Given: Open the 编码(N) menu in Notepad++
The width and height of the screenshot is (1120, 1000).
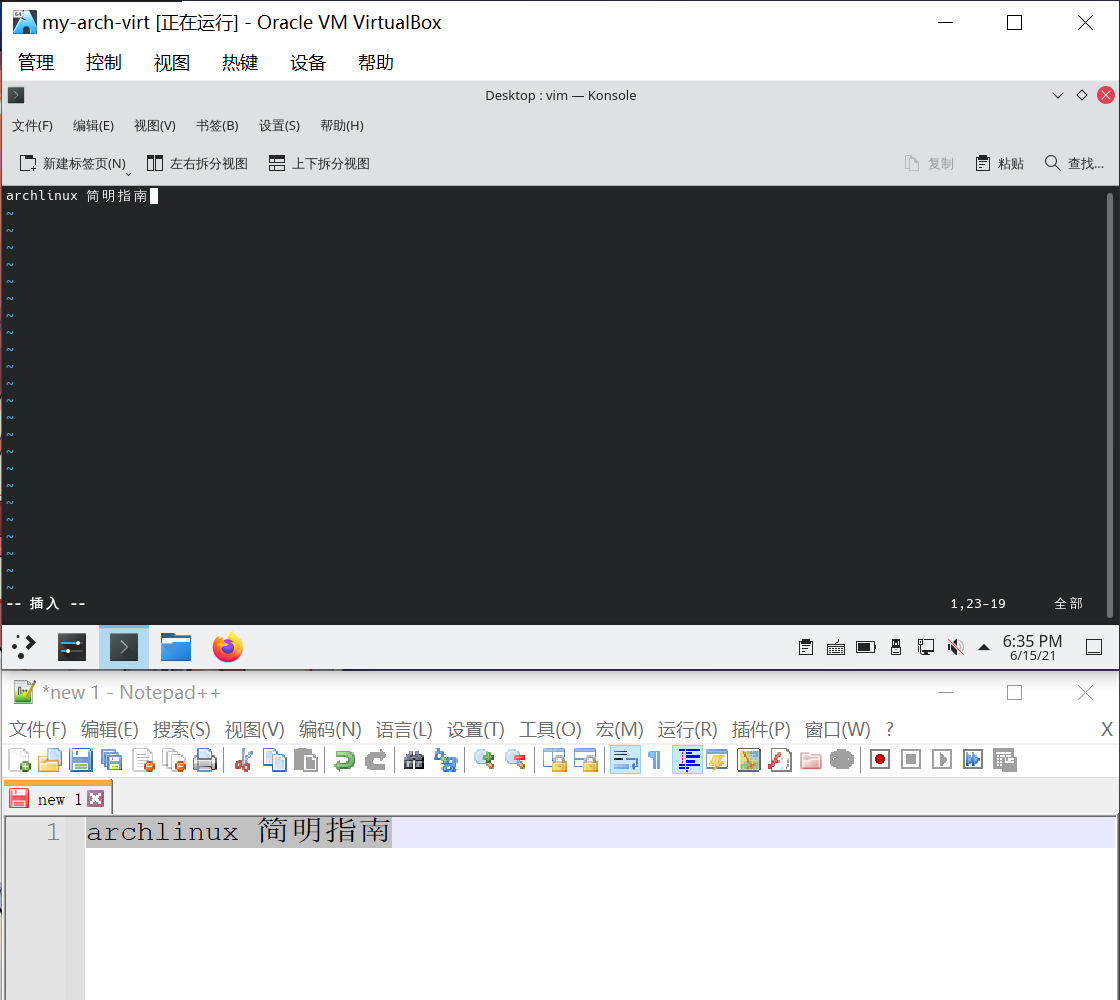Looking at the screenshot, I should [330, 729].
